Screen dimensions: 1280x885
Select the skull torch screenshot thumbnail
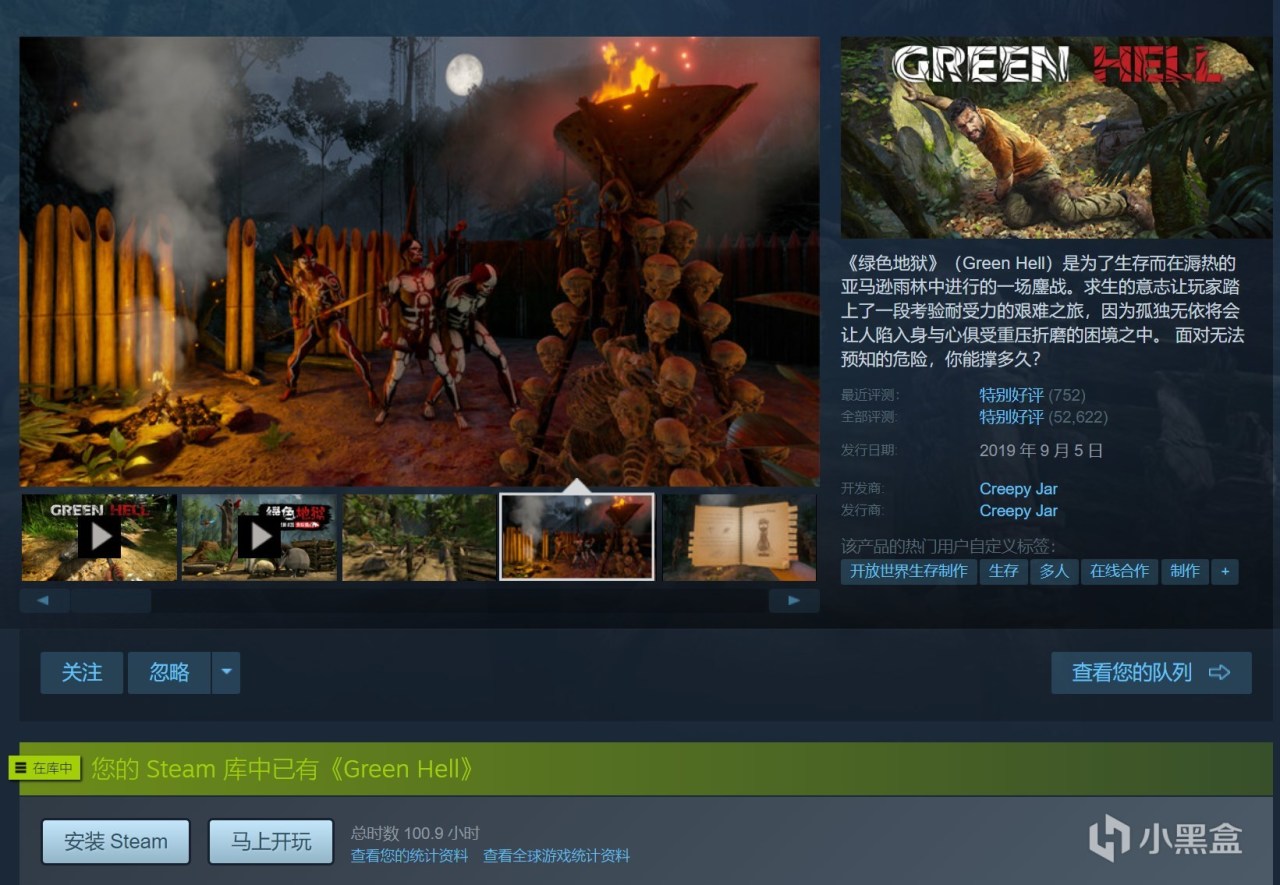(577, 537)
